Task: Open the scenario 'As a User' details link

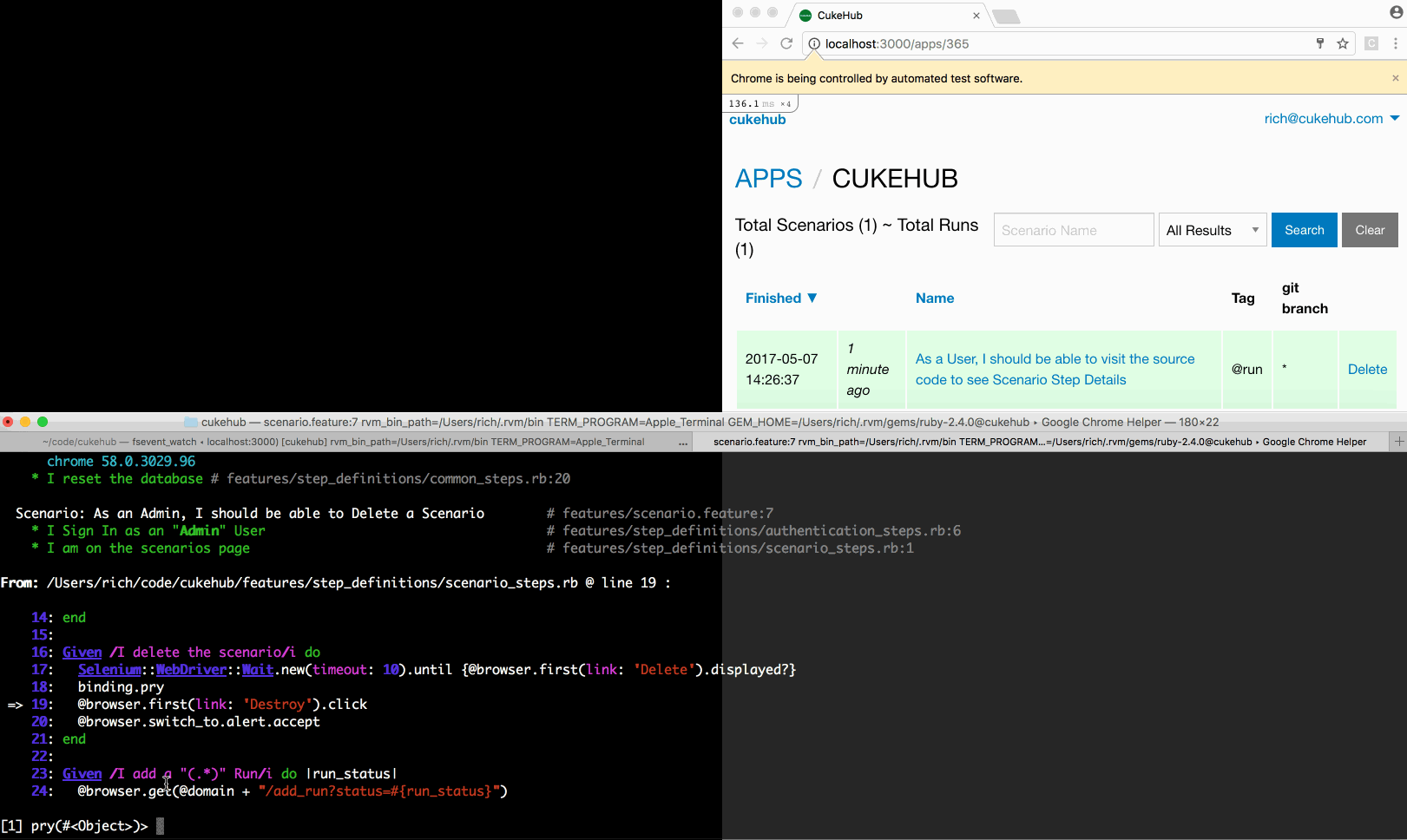Action: click(1055, 369)
